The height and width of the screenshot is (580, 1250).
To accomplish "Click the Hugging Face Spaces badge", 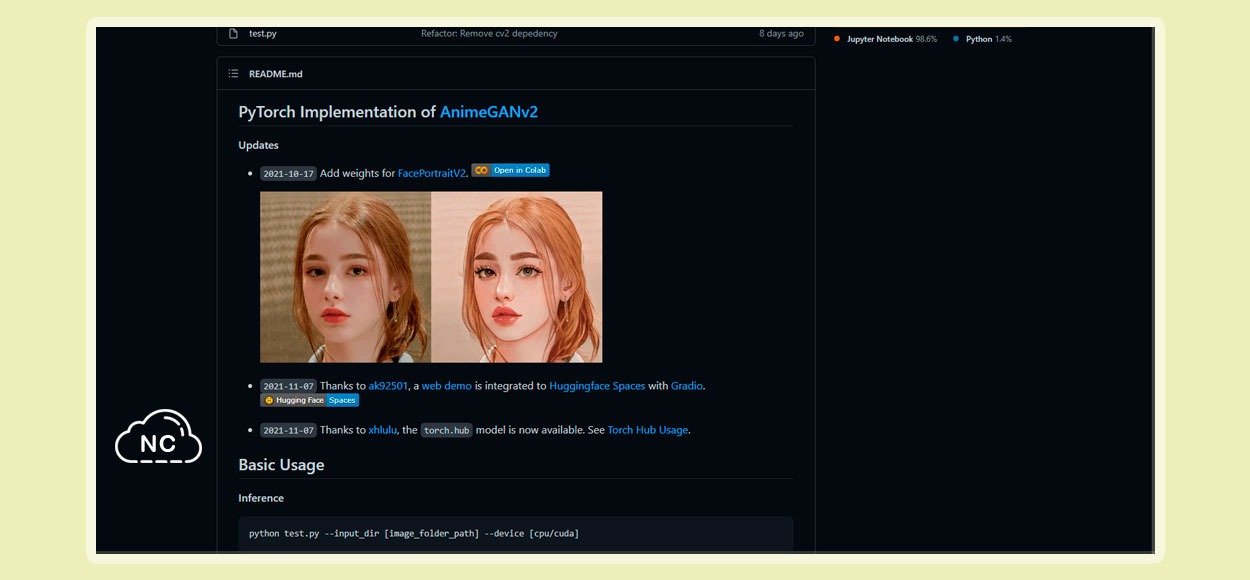I will 309,400.
